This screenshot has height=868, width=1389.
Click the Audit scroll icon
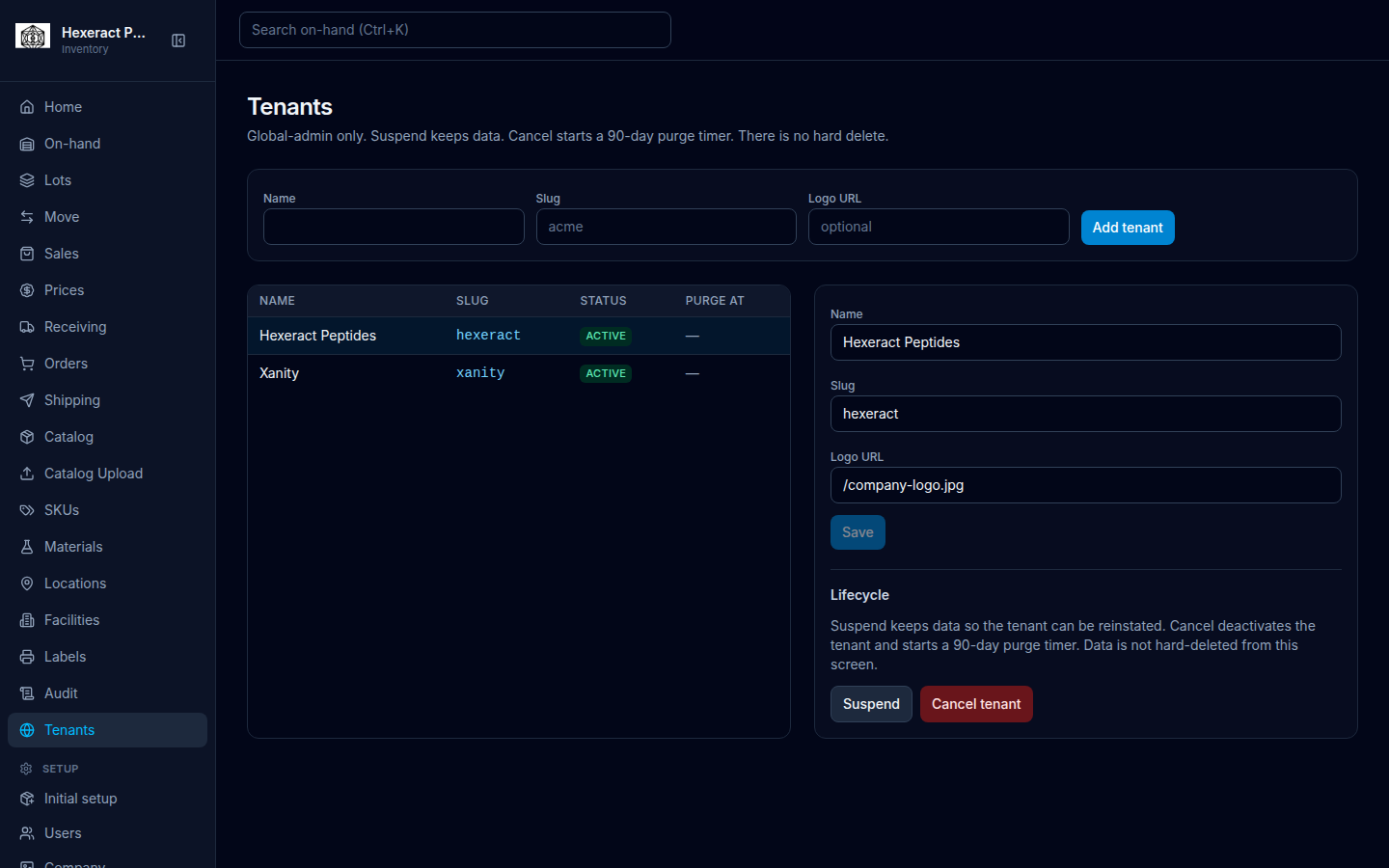(27, 693)
